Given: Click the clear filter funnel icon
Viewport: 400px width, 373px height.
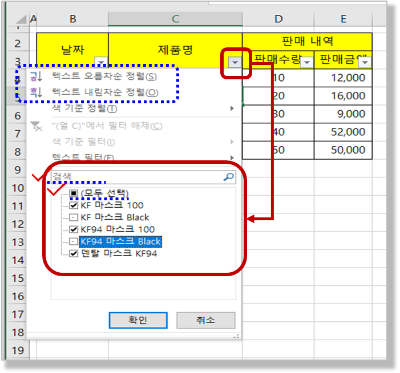Looking at the screenshot, I should pyautogui.click(x=36, y=126).
